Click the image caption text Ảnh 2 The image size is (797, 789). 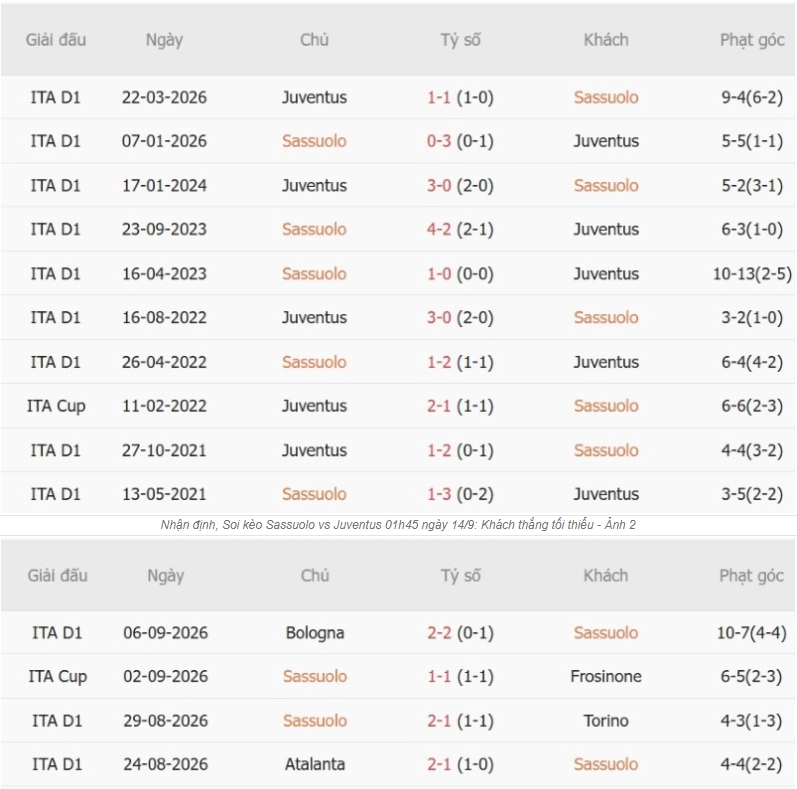pyautogui.click(x=620, y=525)
